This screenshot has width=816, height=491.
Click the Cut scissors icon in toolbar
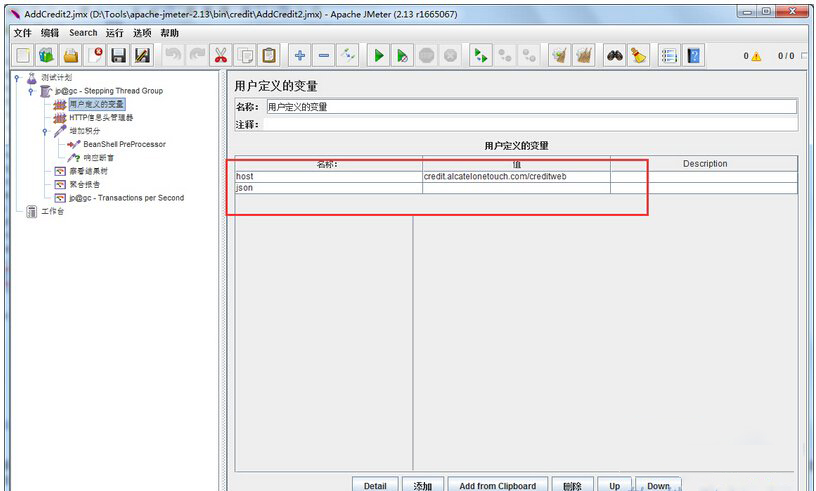point(221,56)
